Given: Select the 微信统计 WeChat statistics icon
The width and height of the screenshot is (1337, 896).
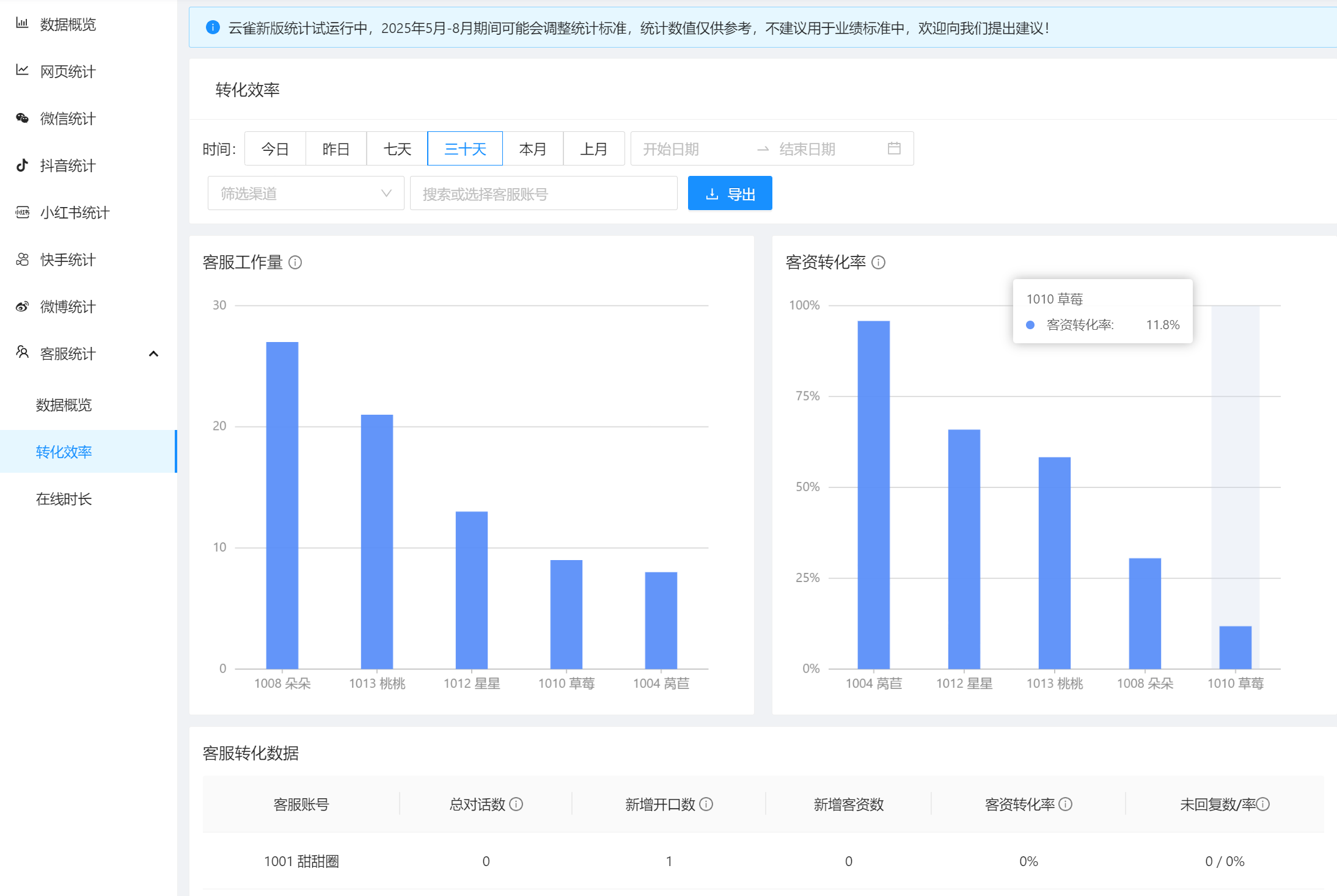Looking at the screenshot, I should pyautogui.click(x=22, y=118).
